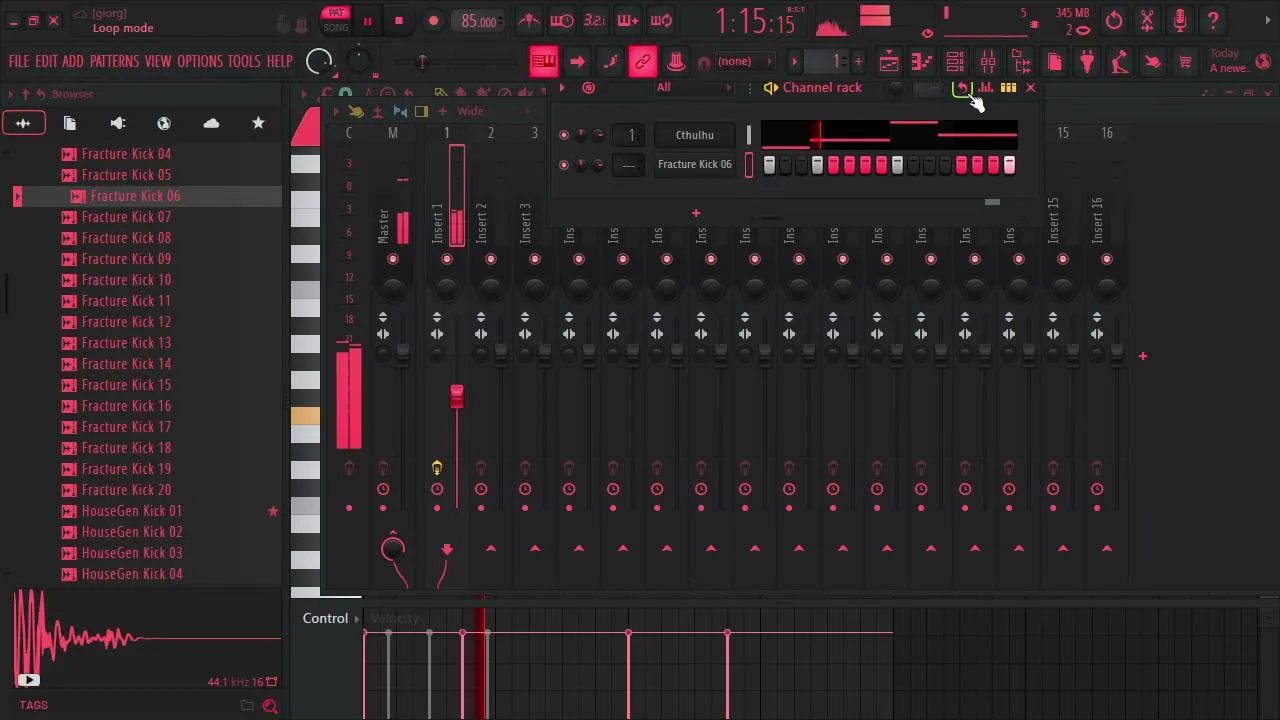Toggle the typing keyboard to piano icon
This screenshot has width=1280, height=720.
(x=544, y=61)
